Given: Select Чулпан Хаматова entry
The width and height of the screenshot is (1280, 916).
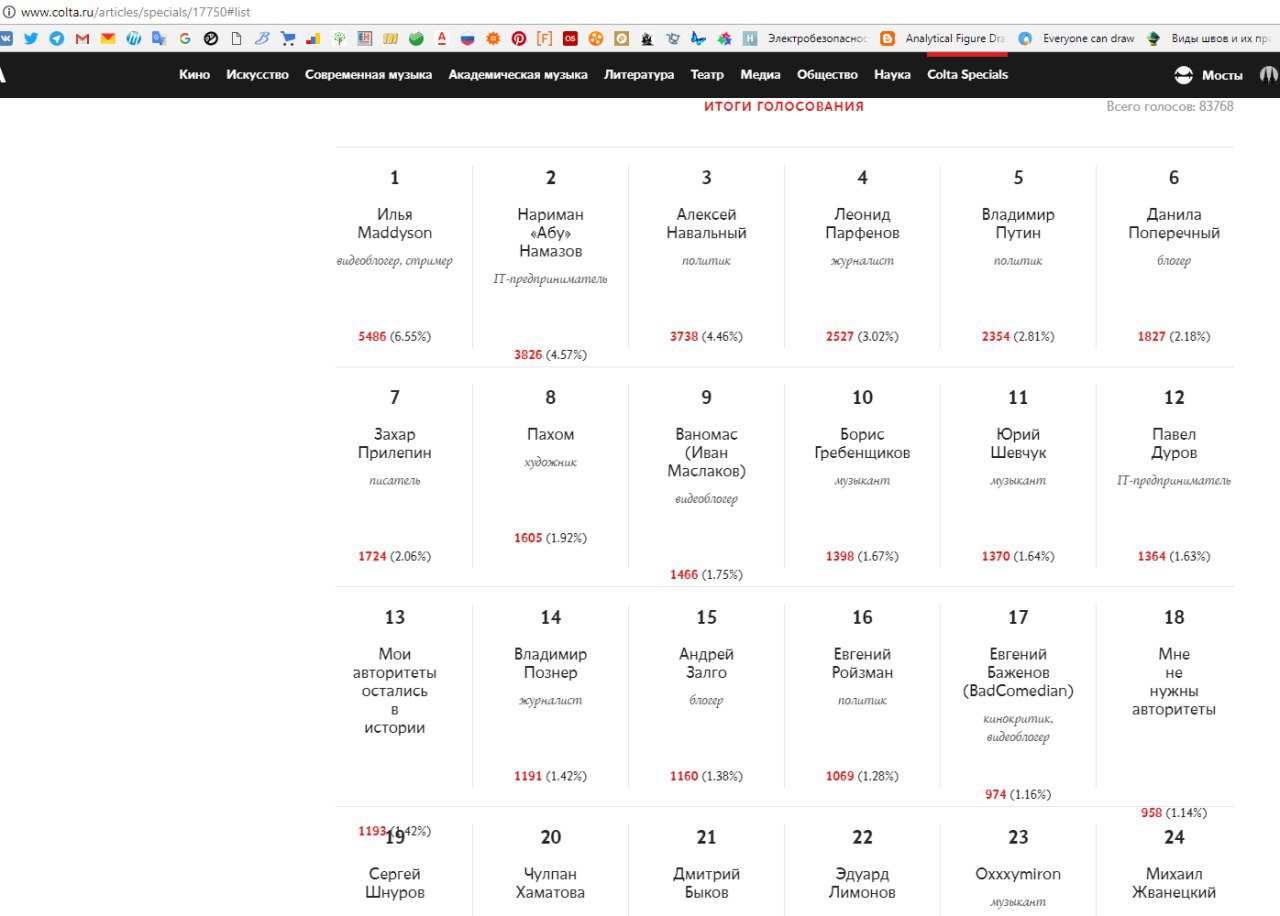Looking at the screenshot, I should 550,884.
